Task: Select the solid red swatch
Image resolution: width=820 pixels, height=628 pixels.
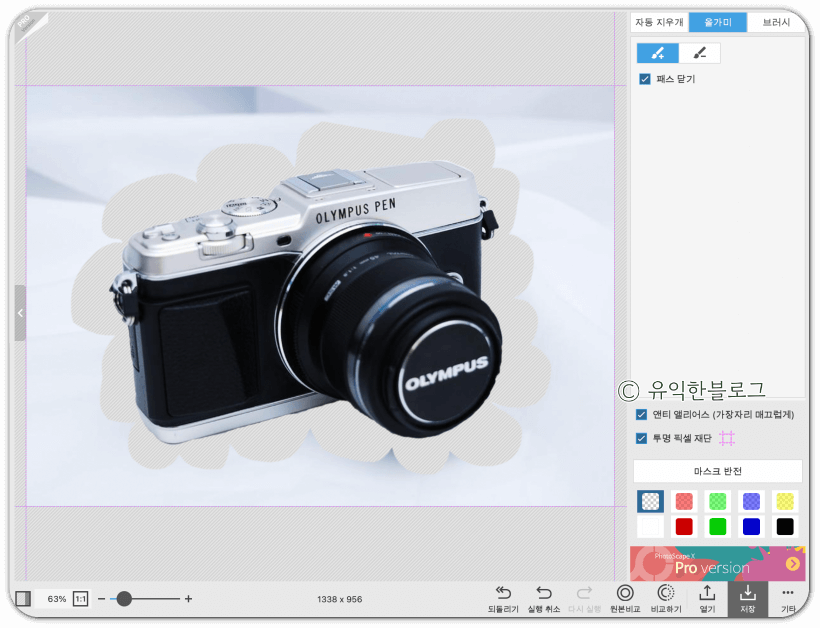Action: [x=684, y=527]
